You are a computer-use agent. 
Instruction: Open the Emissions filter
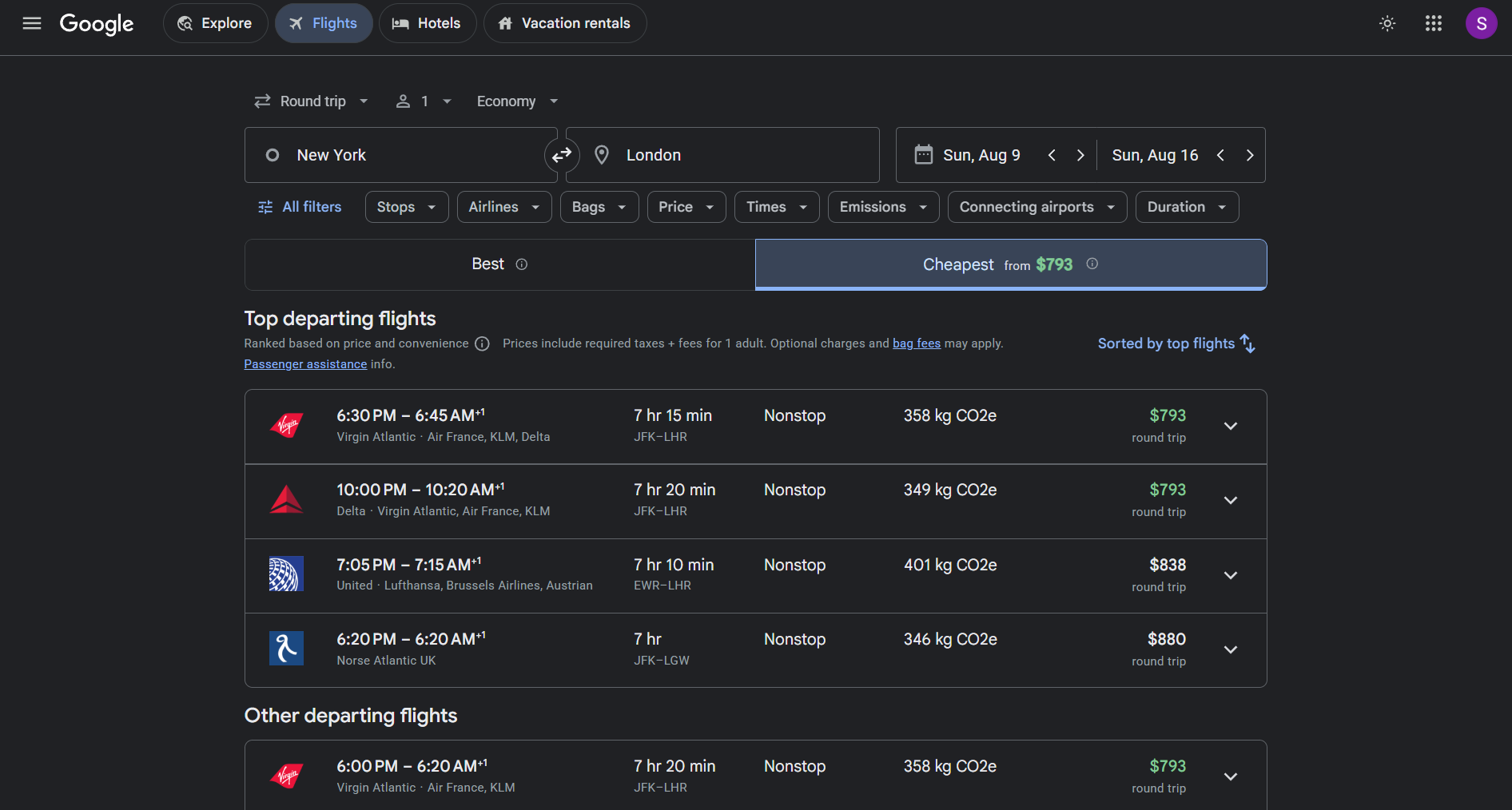(x=884, y=207)
